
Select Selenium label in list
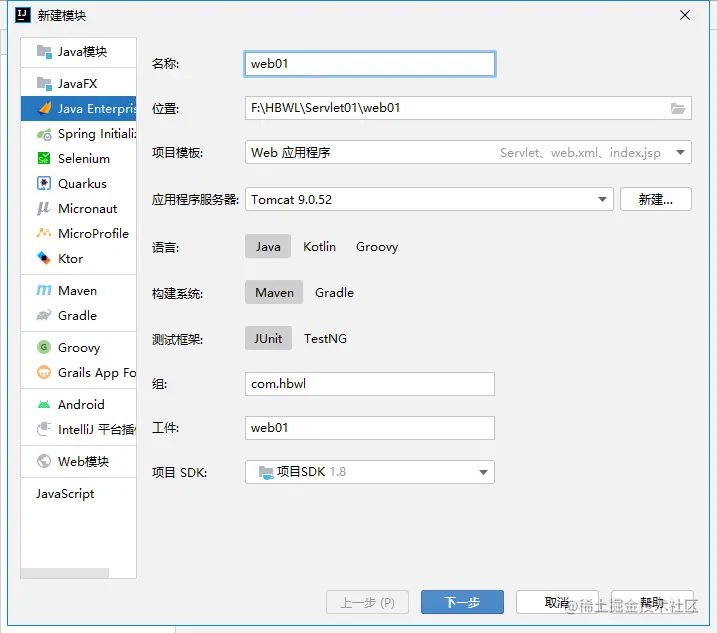pyautogui.click(x=84, y=159)
